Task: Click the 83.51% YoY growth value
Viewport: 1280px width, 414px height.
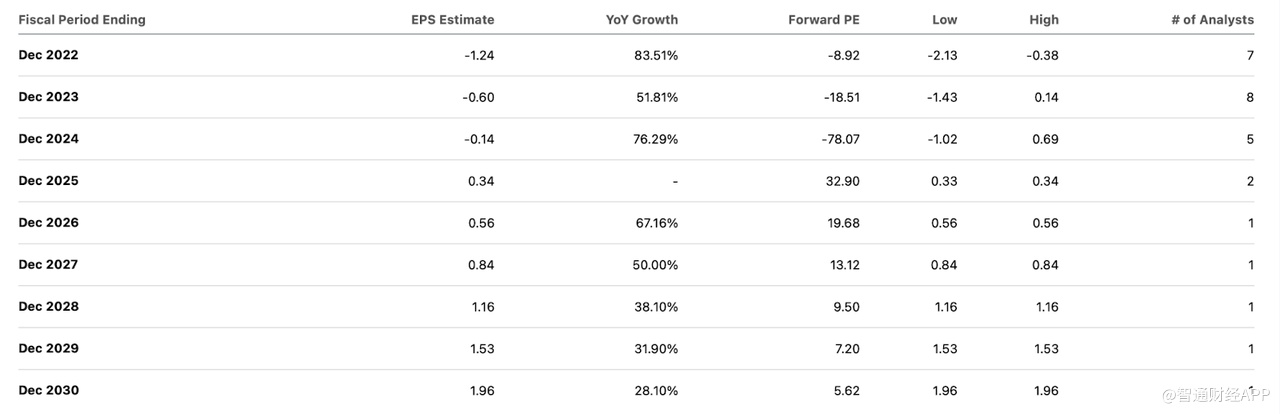Action: pos(656,55)
